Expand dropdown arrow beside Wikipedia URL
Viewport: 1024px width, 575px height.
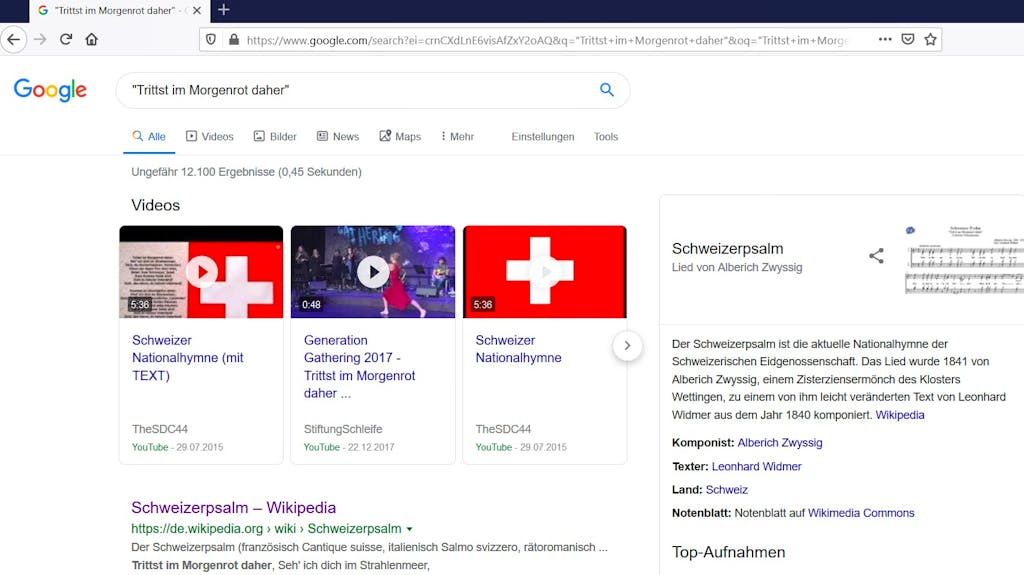click(409, 529)
